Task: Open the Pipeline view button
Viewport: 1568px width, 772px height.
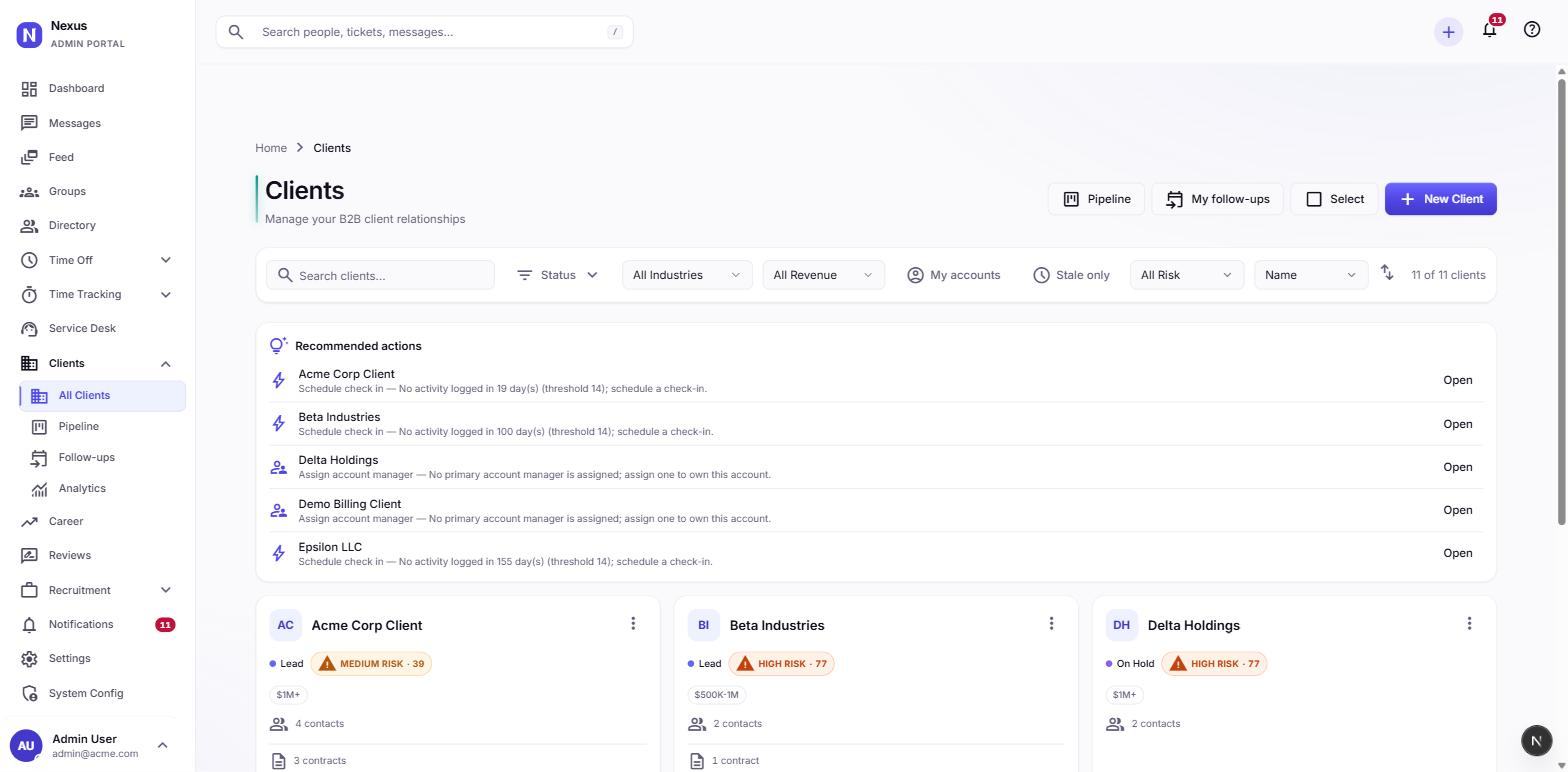Action: point(1096,199)
